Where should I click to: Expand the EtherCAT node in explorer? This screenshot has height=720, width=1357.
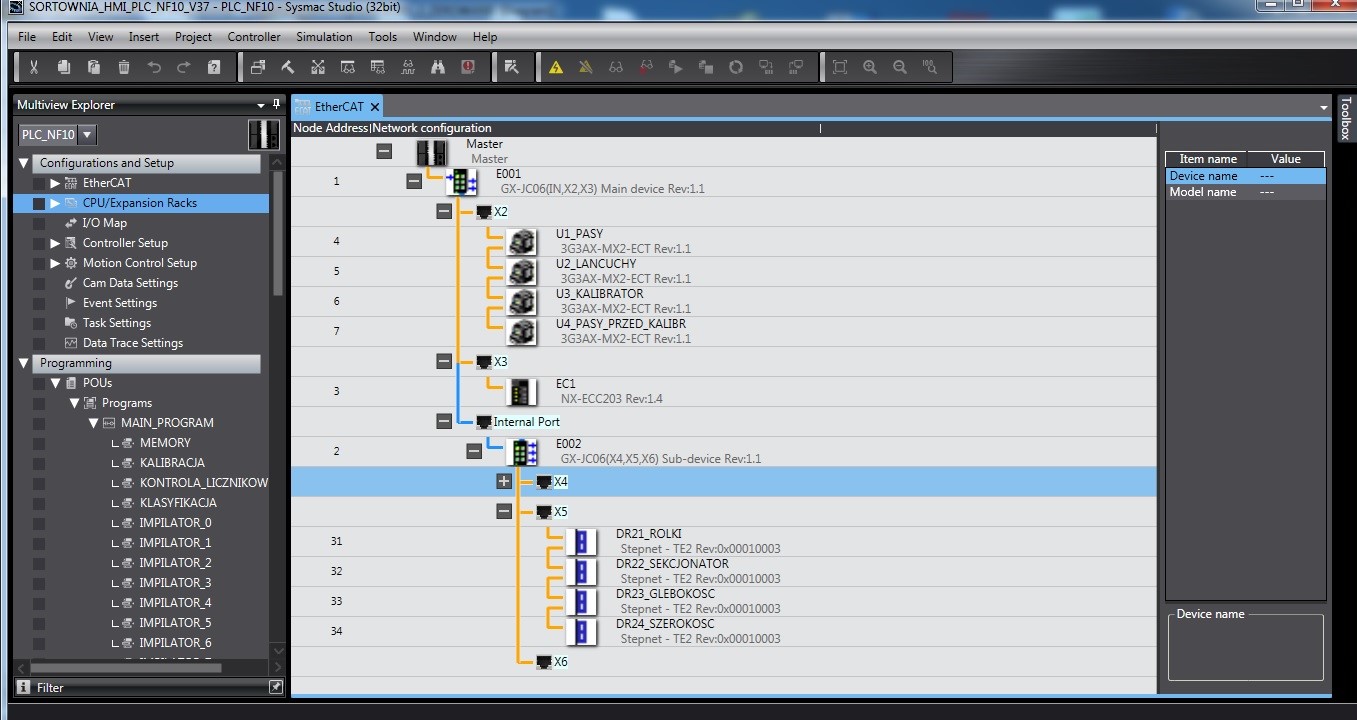[x=55, y=183]
